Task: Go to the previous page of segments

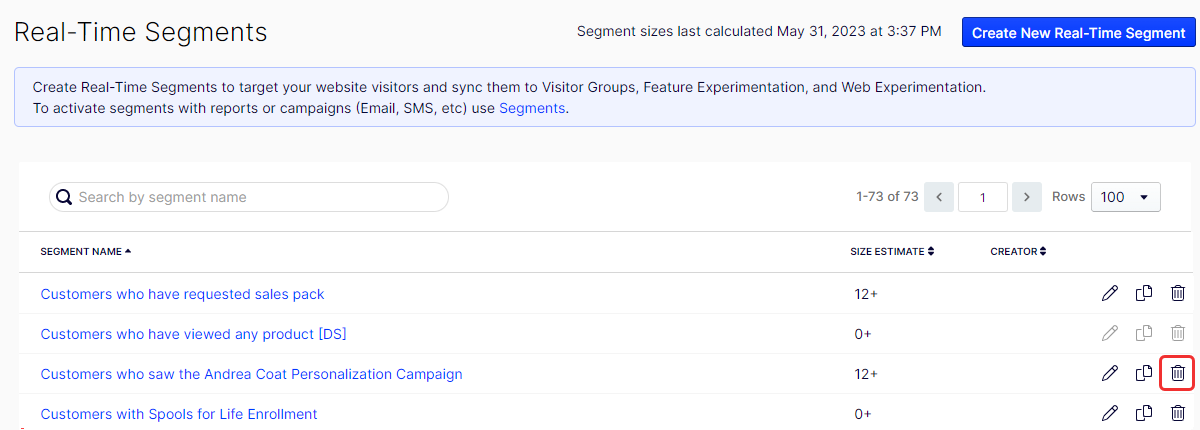Action: pos(939,197)
